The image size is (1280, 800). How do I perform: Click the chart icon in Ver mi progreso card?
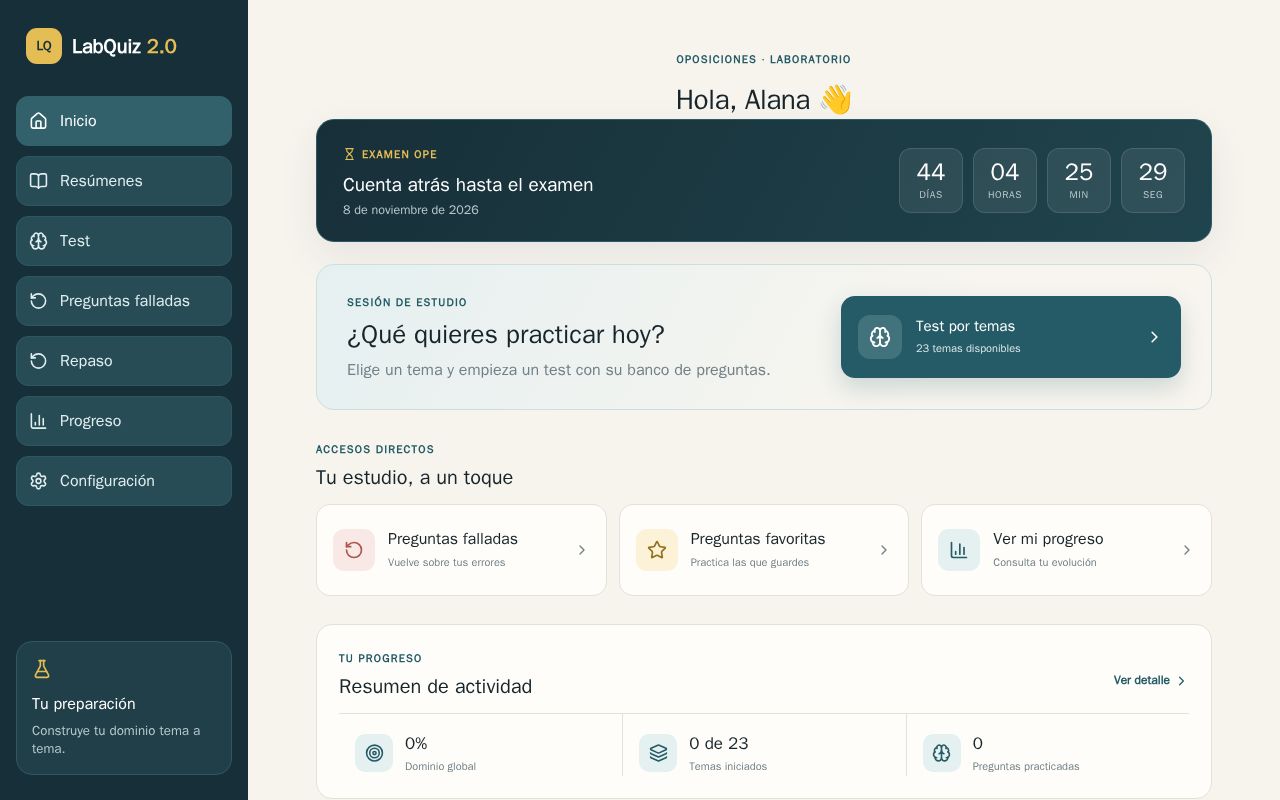point(959,550)
